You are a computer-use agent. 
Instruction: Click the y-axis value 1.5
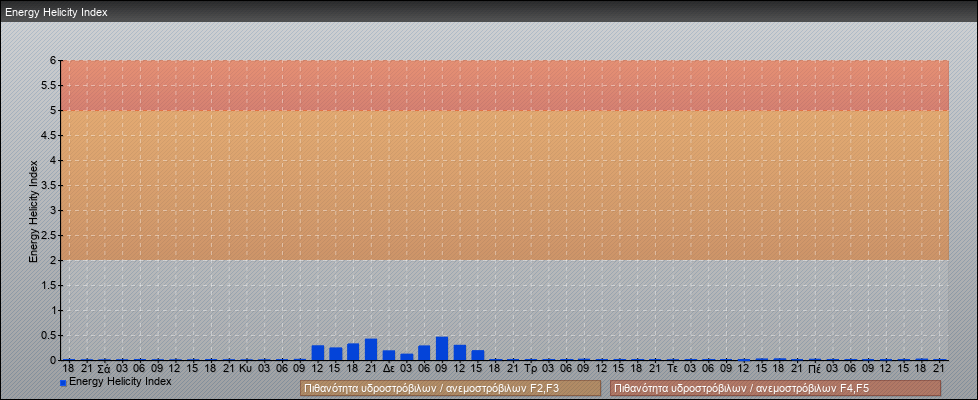click(x=49, y=285)
